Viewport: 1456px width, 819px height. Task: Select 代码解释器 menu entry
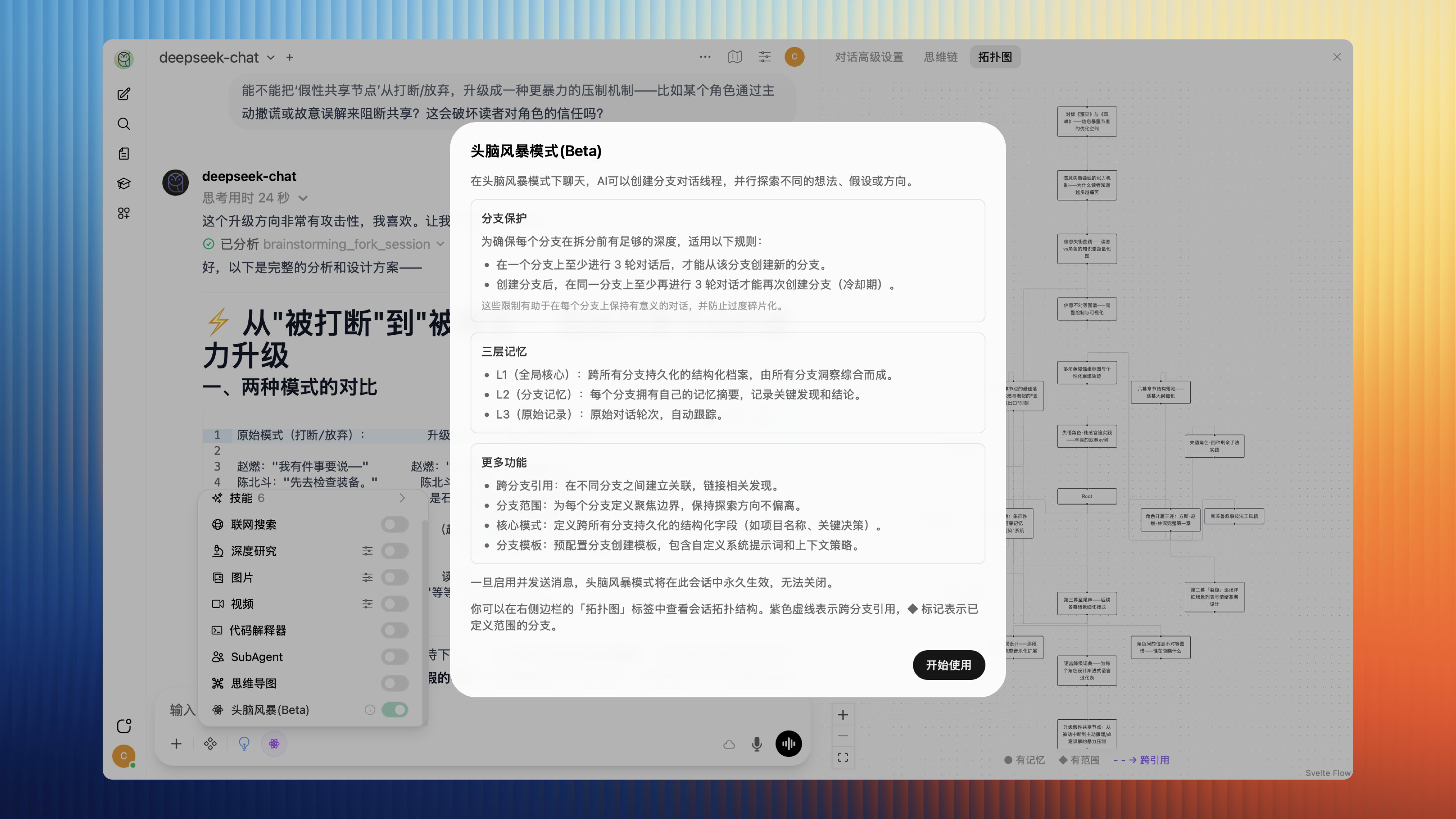point(310,630)
